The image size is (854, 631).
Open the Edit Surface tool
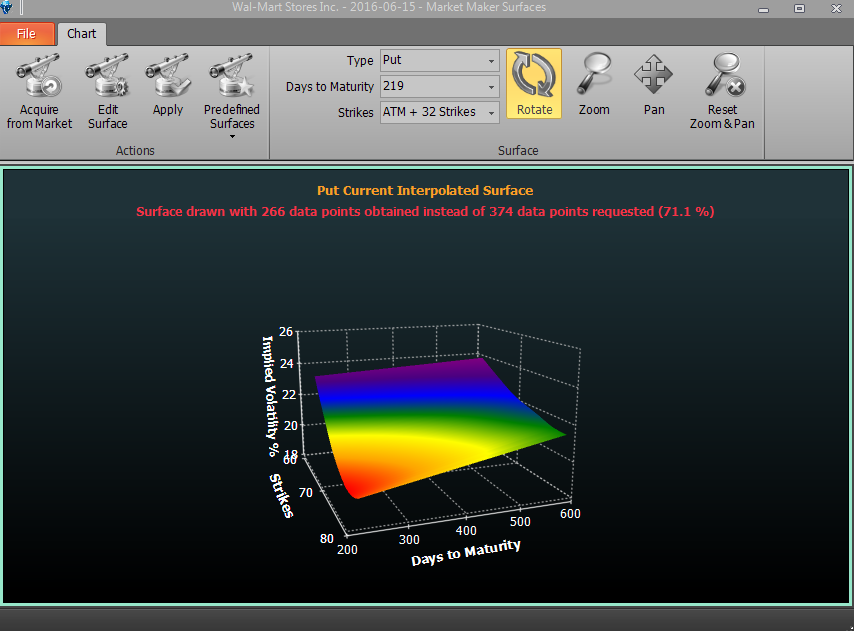(x=107, y=91)
